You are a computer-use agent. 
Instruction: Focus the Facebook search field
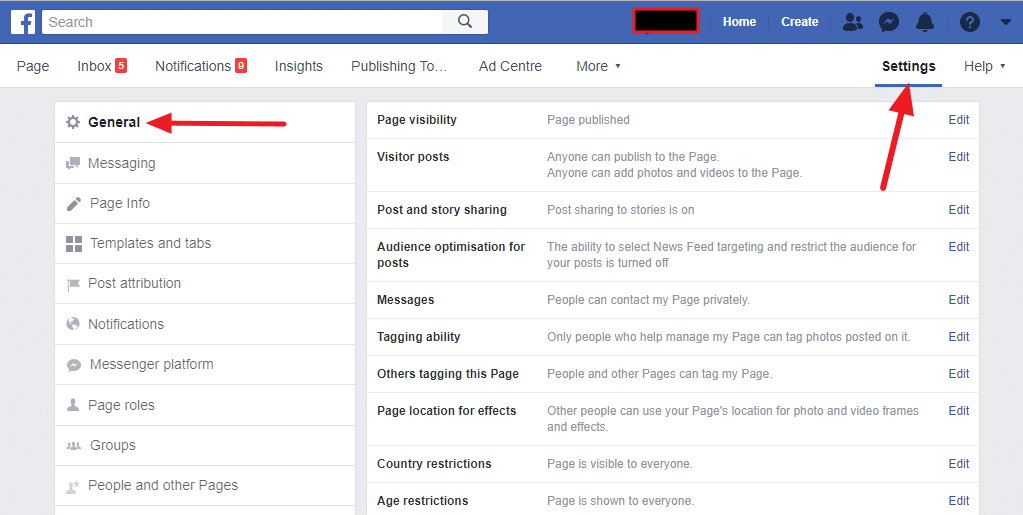(242, 22)
